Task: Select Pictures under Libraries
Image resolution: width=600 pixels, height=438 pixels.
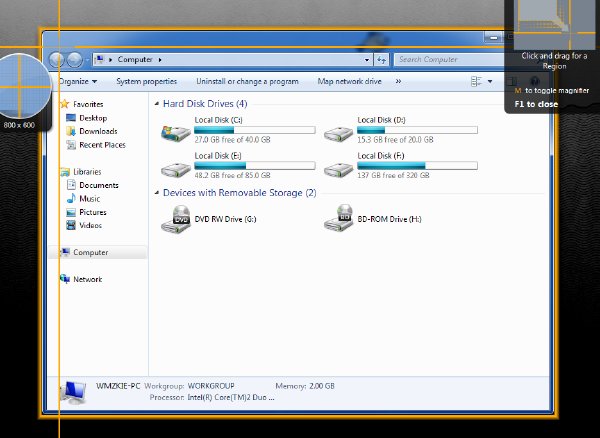Action: [x=93, y=212]
